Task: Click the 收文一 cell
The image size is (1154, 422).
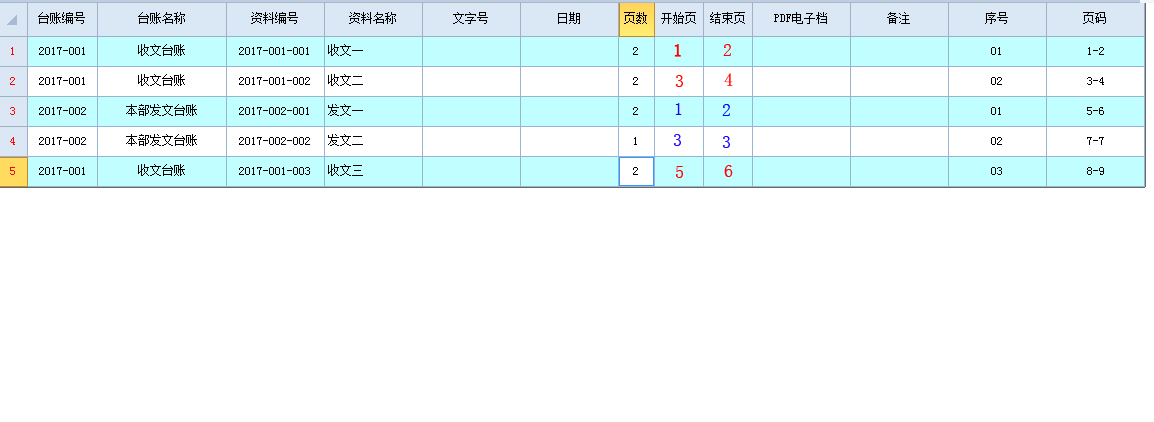Action: coord(373,52)
